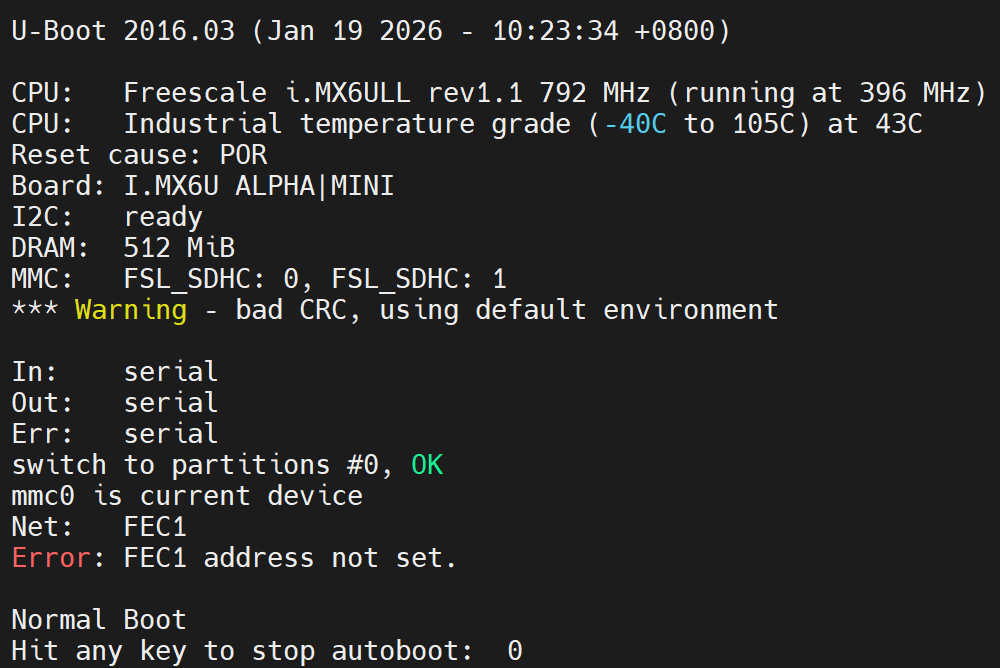The image size is (1000, 668).
Task: Click the autoboot countdown number 0
Action: (514, 651)
